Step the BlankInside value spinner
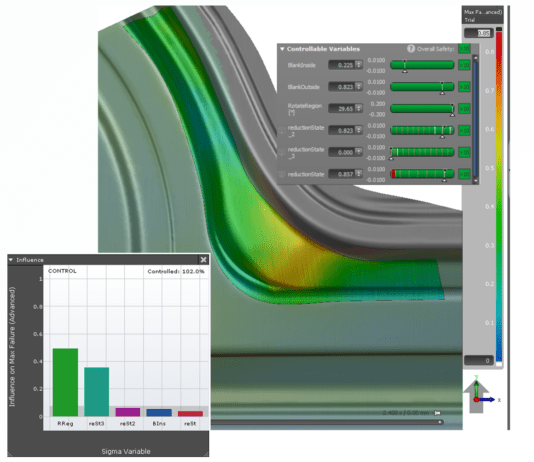Screen dimensions: 534x462 (359, 65)
